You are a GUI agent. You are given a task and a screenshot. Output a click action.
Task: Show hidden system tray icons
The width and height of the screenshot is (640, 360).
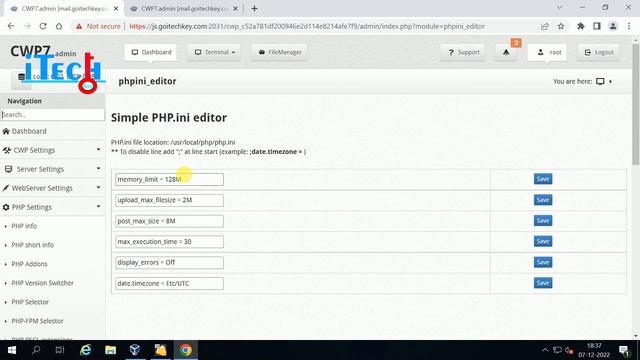click(545, 350)
